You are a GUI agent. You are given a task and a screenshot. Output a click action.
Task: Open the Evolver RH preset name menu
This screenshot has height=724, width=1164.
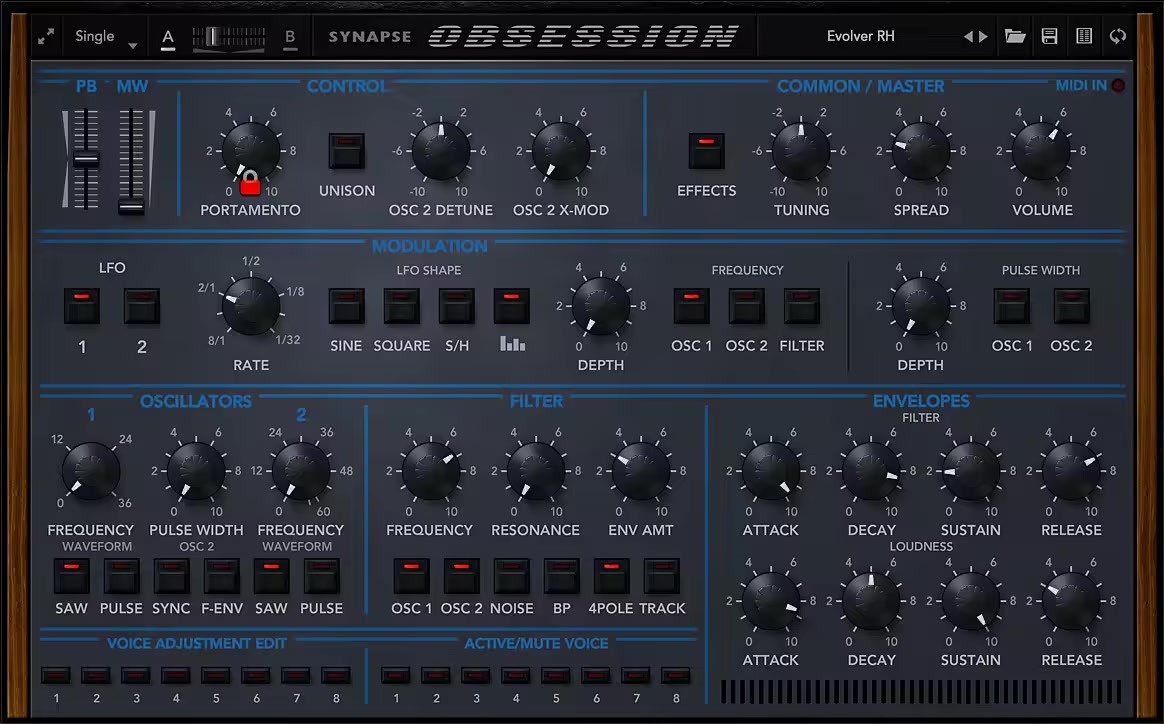click(x=860, y=37)
